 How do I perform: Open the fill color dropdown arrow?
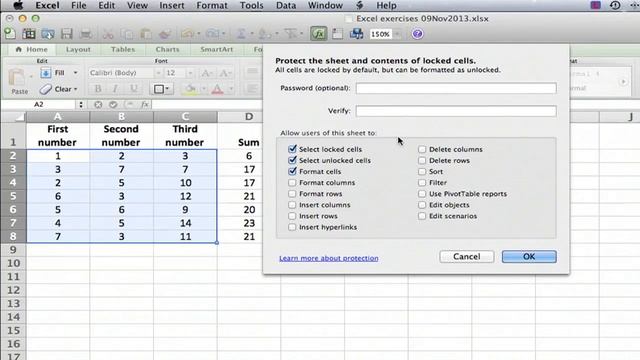click(204, 89)
